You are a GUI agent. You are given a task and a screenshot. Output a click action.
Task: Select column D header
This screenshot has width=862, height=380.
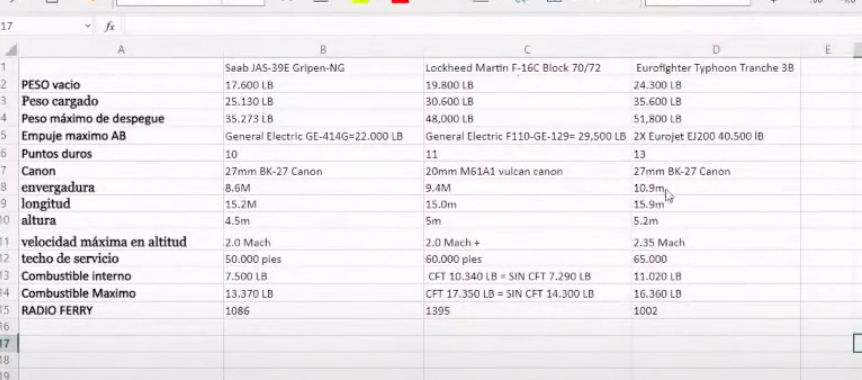point(716,50)
